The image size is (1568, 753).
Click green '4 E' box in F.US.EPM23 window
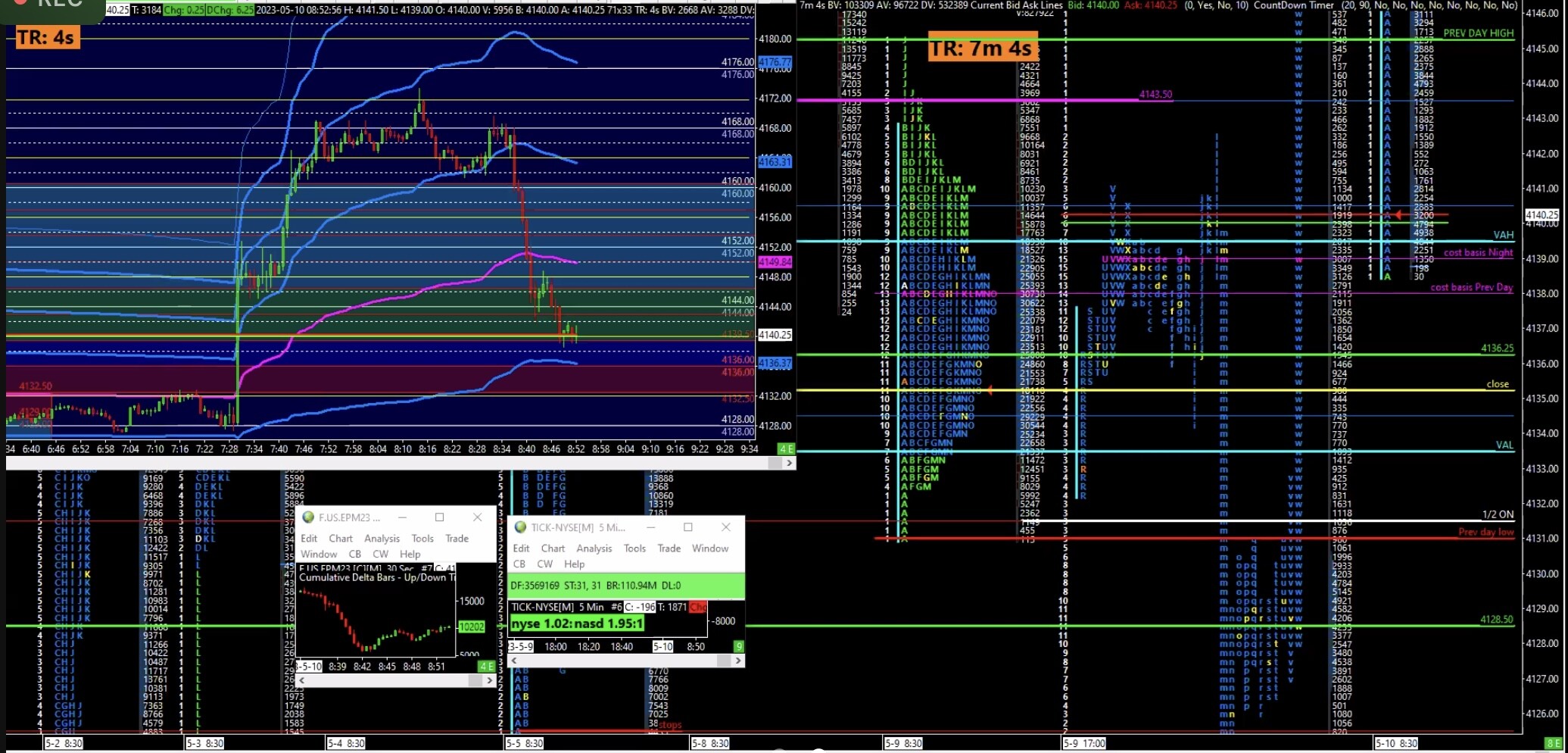click(486, 667)
